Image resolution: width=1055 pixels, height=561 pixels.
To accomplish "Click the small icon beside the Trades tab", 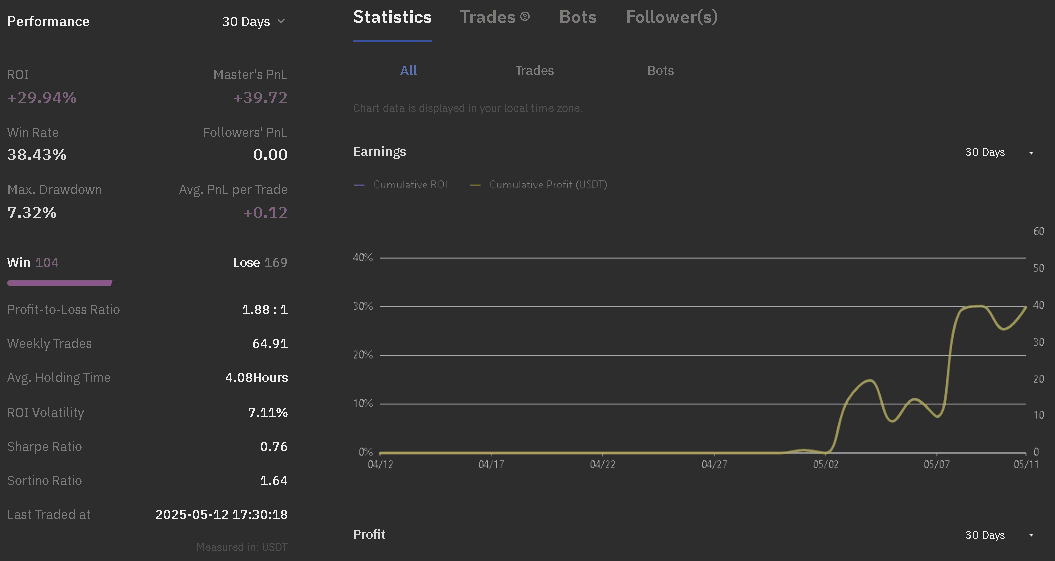I will coord(525,17).
